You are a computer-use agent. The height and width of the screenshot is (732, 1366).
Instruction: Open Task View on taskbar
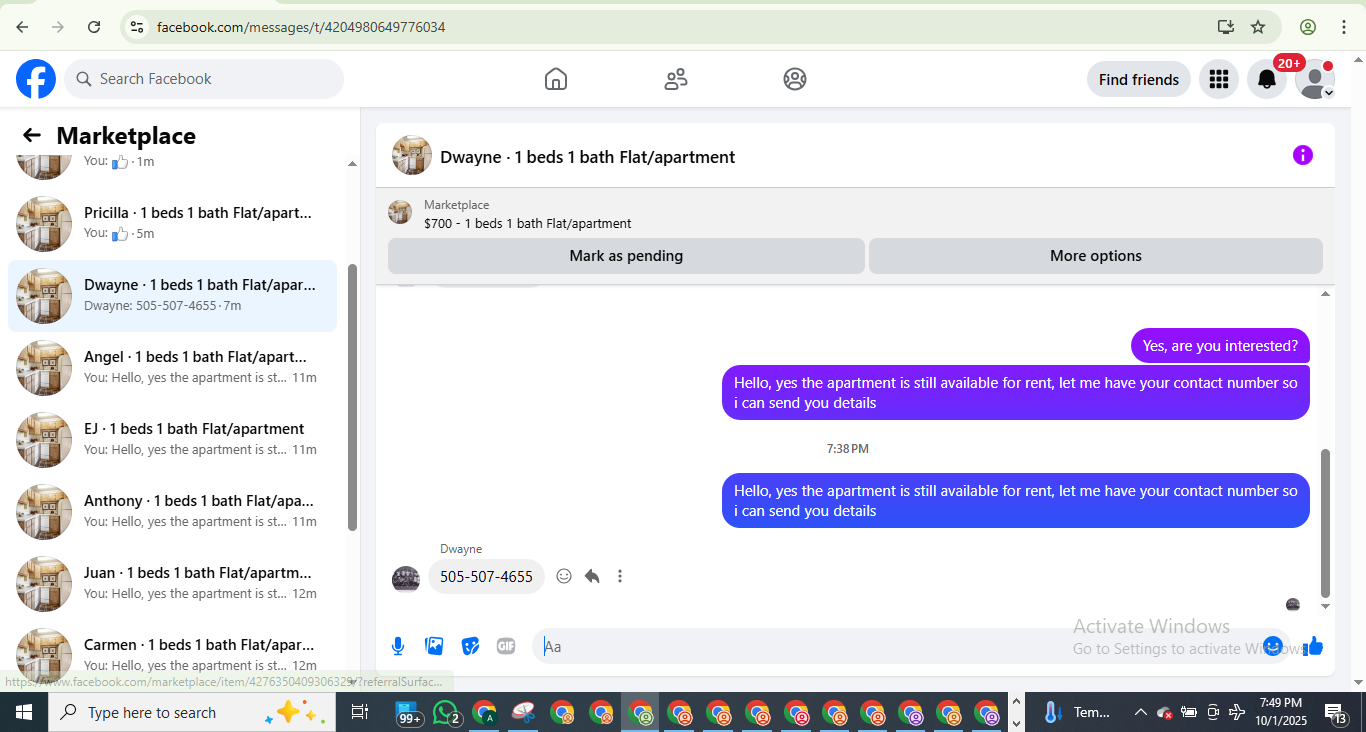(x=359, y=712)
